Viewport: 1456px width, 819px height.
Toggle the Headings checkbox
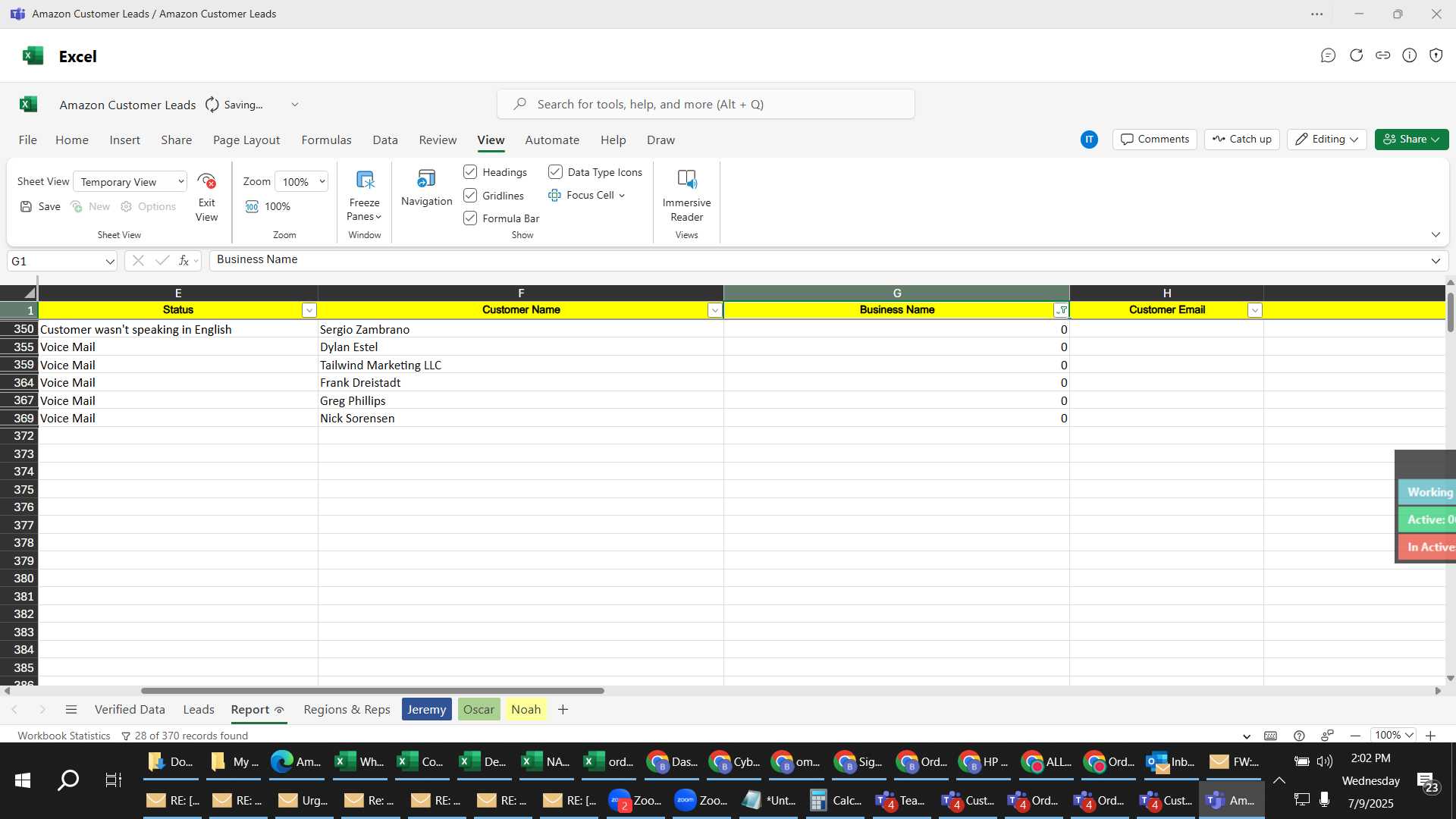[x=470, y=172]
